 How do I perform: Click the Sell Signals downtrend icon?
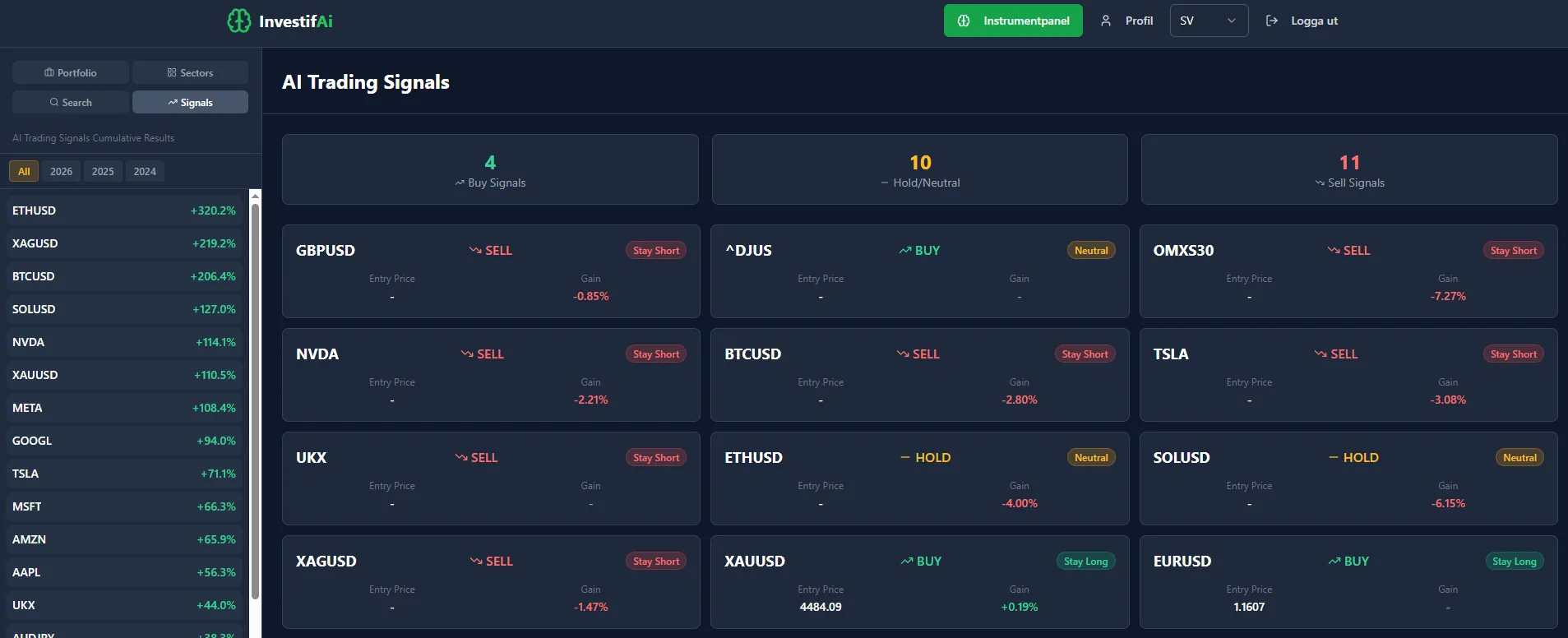[1320, 183]
